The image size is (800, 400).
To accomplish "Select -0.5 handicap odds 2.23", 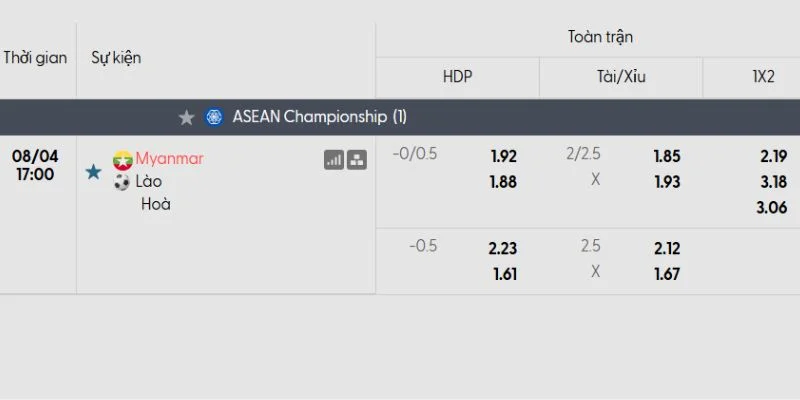I will pyautogui.click(x=503, y=248).
